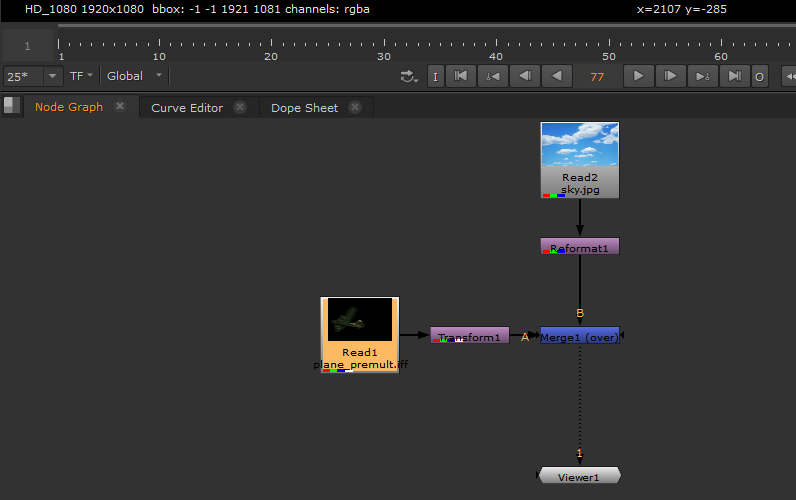
Task: Select the Read1 plane_premult.iff node
Action: tap(360, 335)
